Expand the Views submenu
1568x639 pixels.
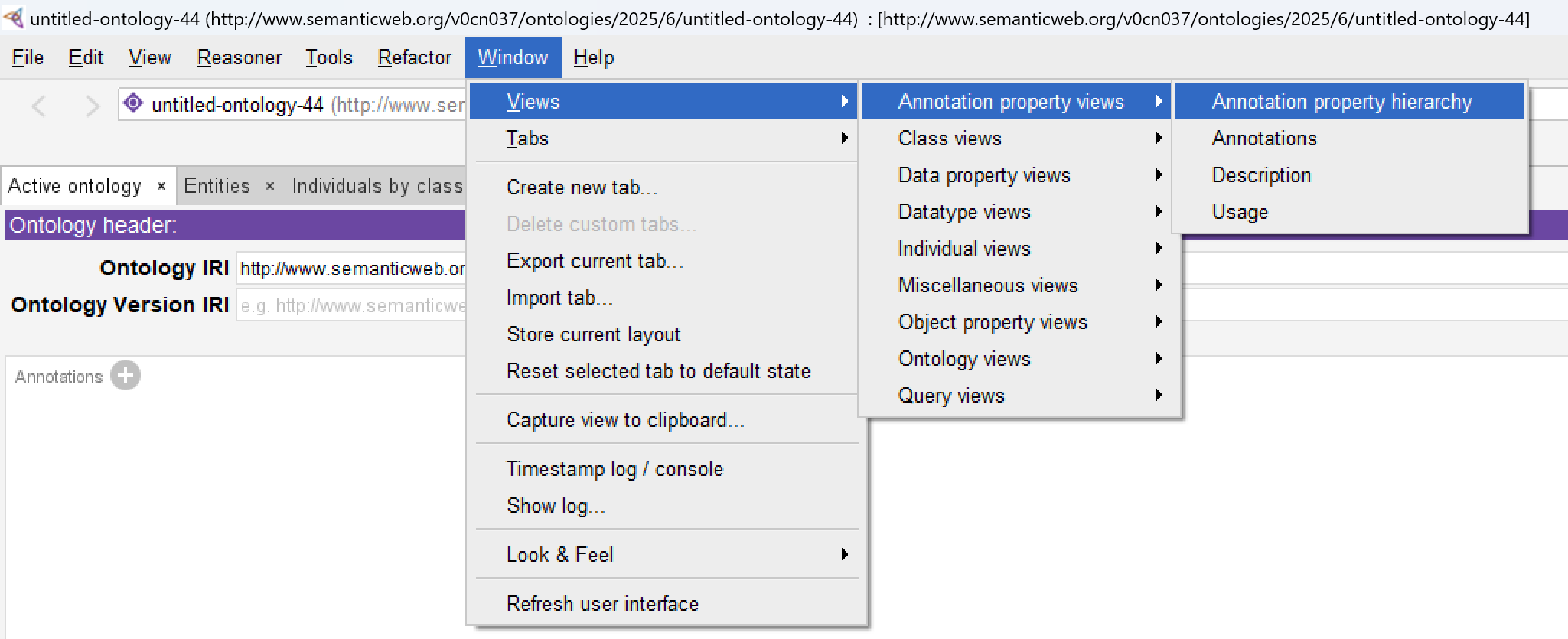665,101
